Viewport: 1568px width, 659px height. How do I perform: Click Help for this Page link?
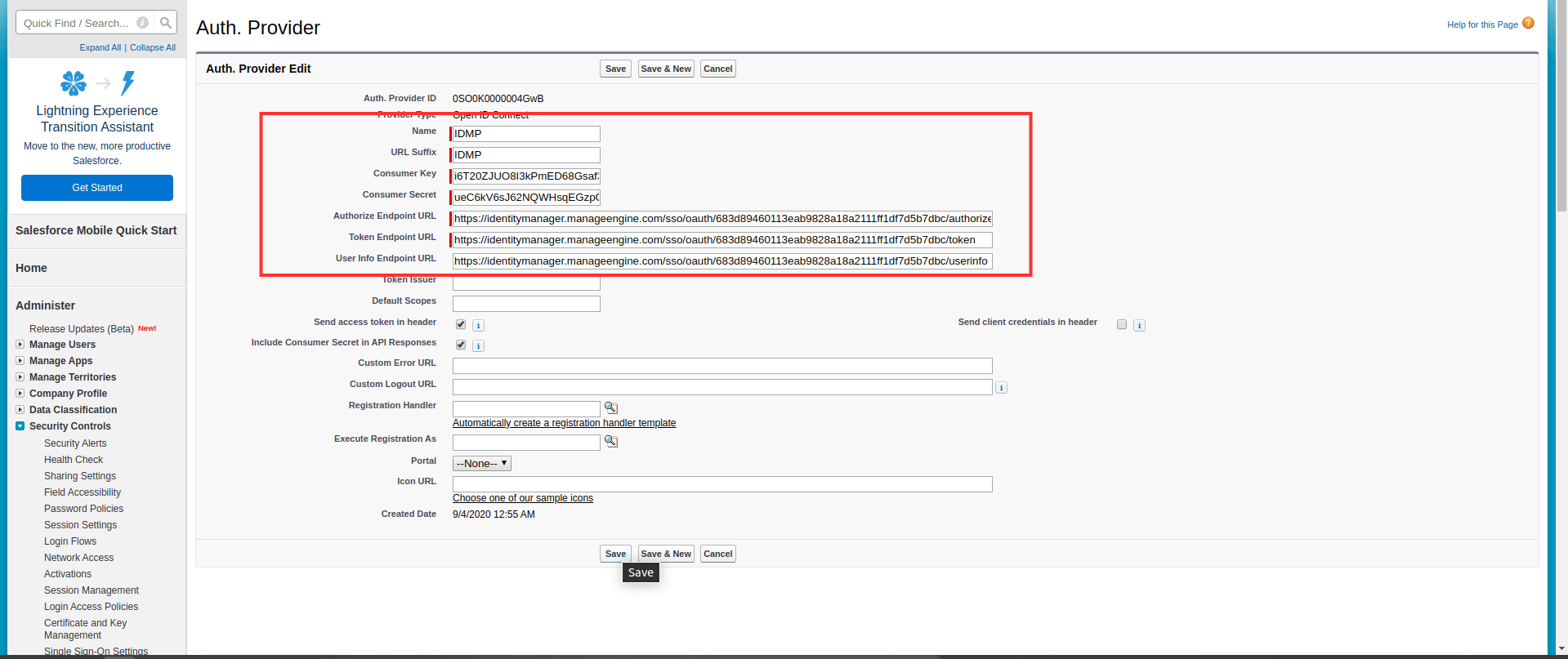pos(1482,24)
